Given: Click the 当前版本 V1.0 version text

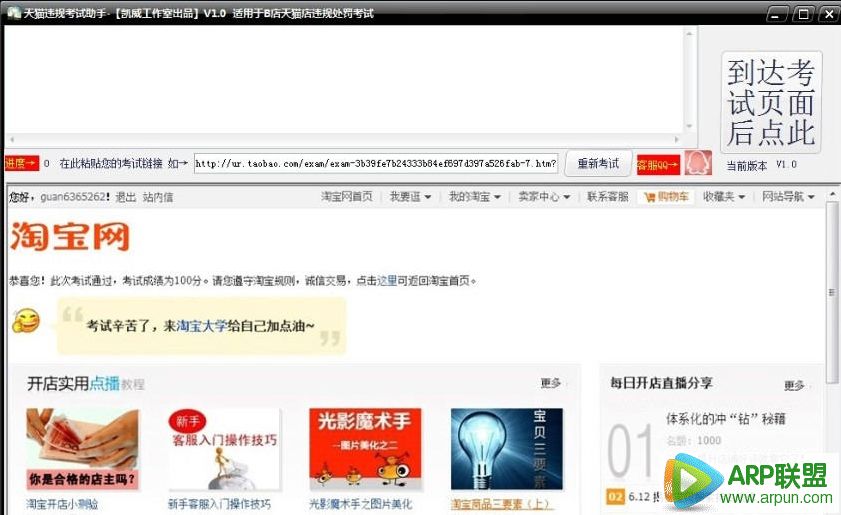Looking at the screenshot, I should [x=762, y=165].
